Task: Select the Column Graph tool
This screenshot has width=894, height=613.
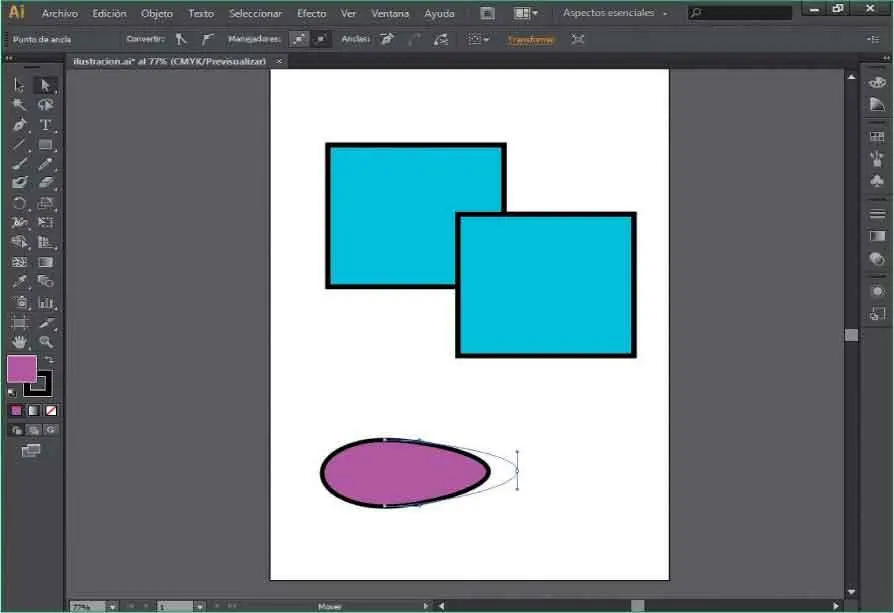Action: tap(45, 302)
